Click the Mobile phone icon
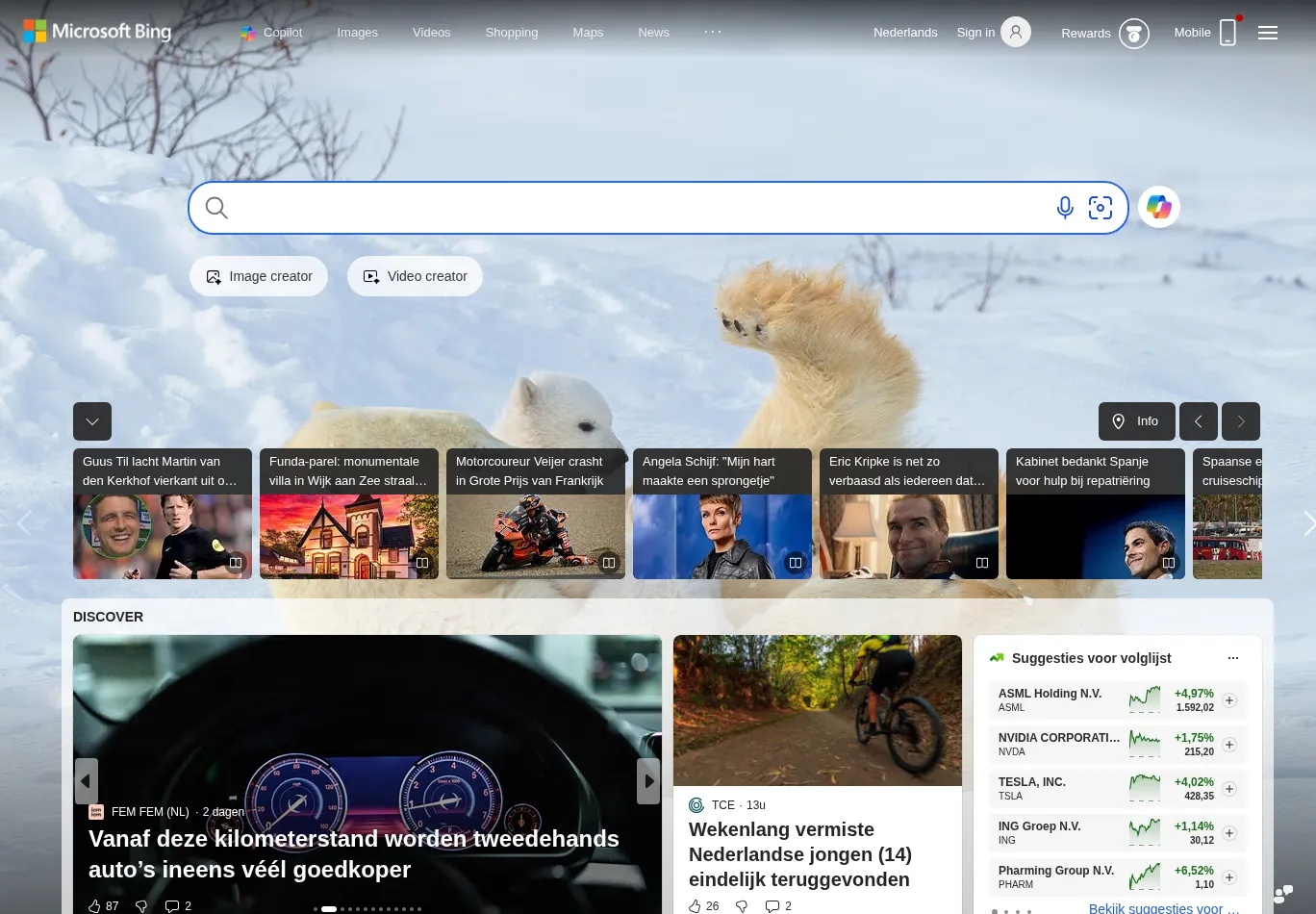 pos(1227,33)
